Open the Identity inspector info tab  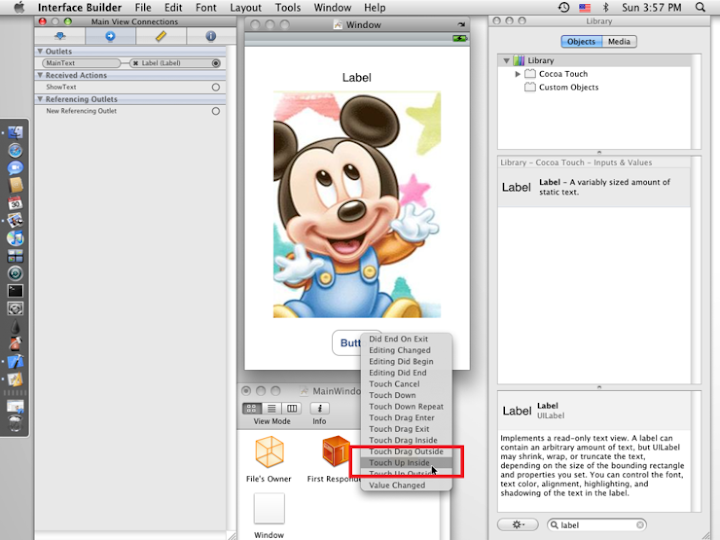(x=210, y=36)
